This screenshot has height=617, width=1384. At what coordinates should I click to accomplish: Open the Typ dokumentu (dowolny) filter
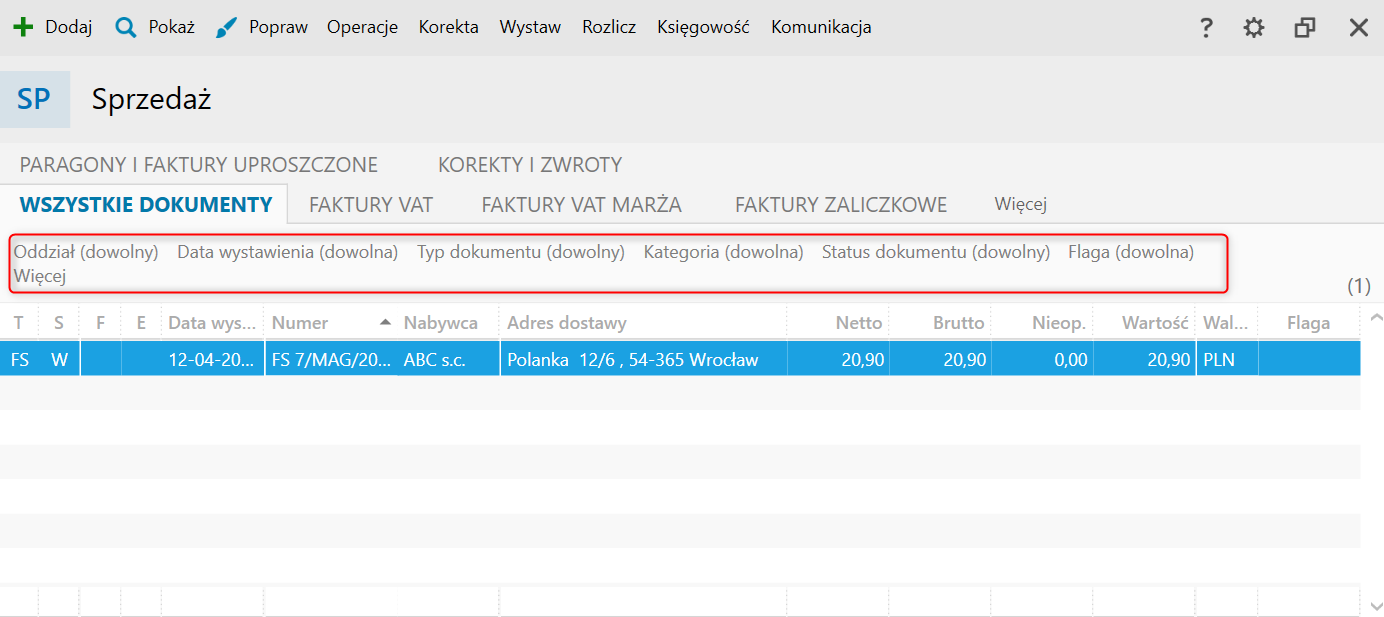[x=521, y=252]
